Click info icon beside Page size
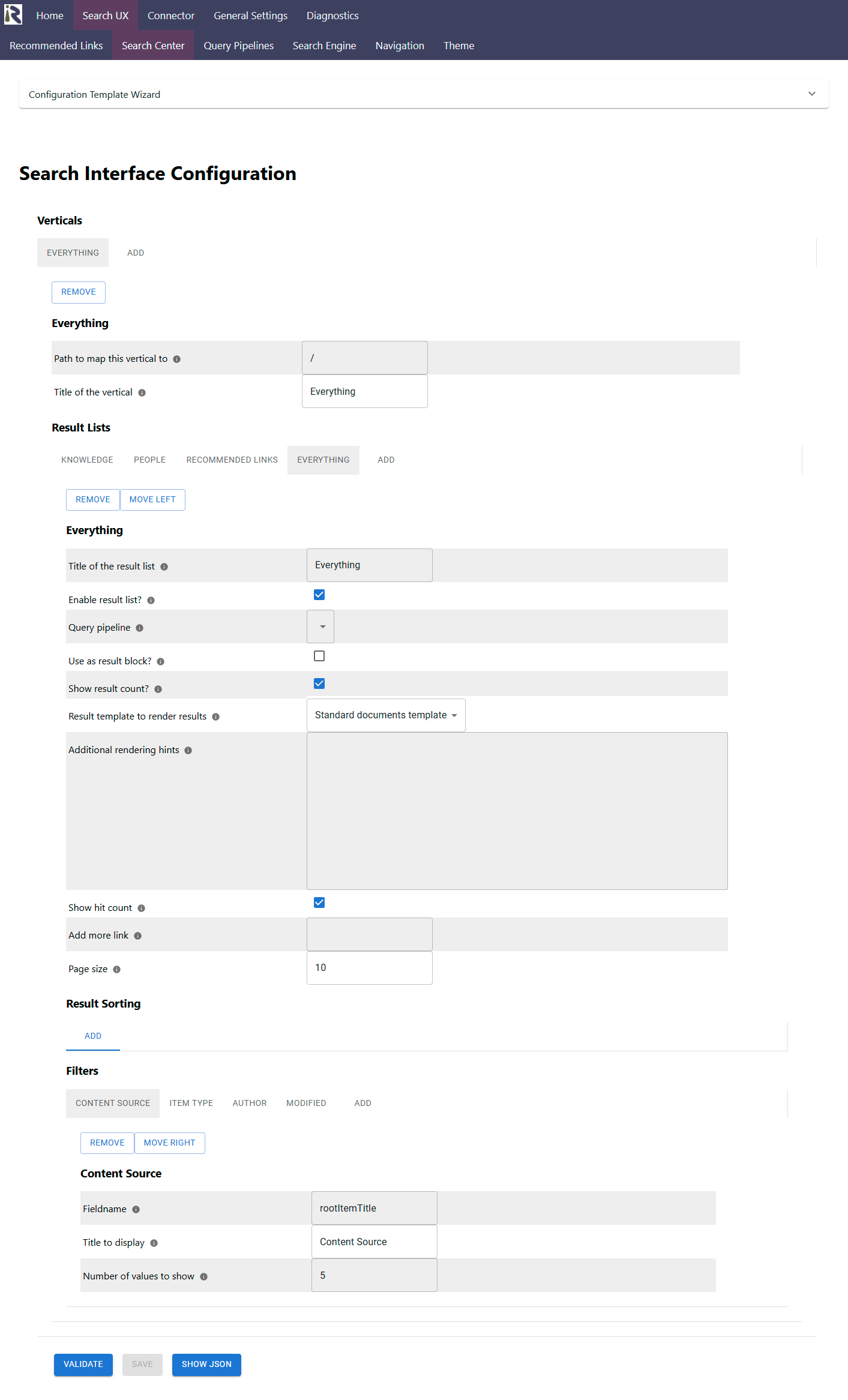This screenshot has height=1400, width=848. click(x=116, y=970)
